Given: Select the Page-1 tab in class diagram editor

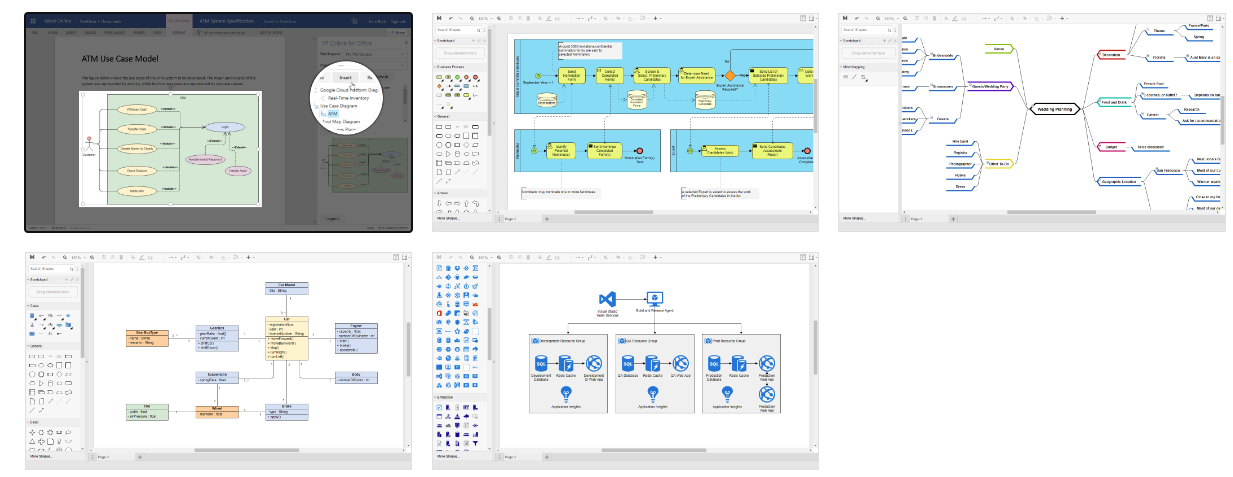Looking at the screenshot, I should [102, 456].
